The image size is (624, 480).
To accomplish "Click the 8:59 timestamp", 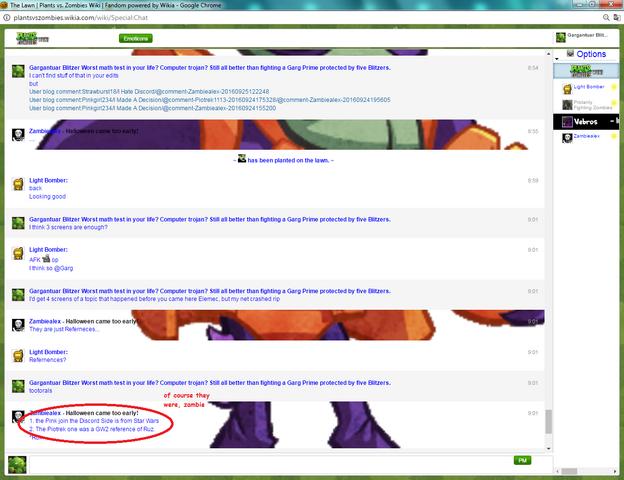I will (x=533, y=180).
